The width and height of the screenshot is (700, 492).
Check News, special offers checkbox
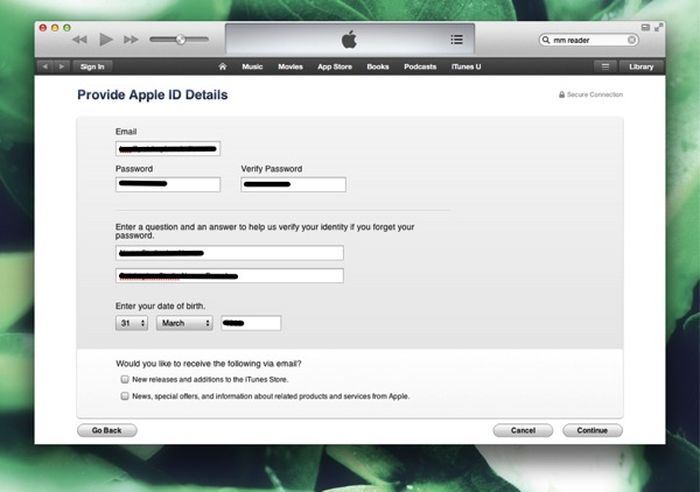click(125, 396)
